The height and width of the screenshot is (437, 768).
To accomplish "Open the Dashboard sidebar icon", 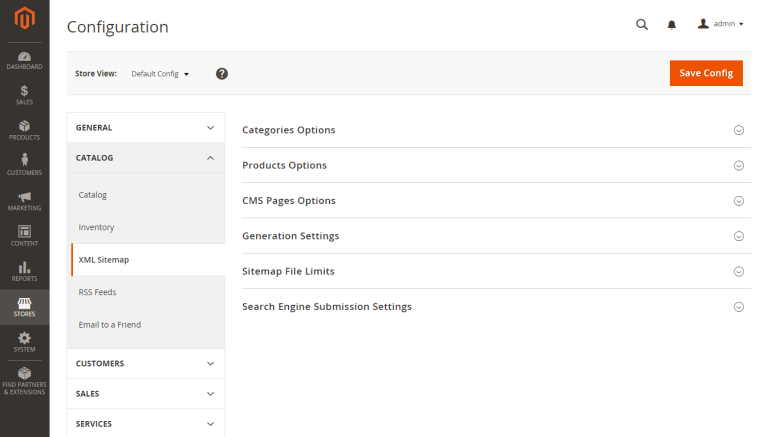I will 24,60.
